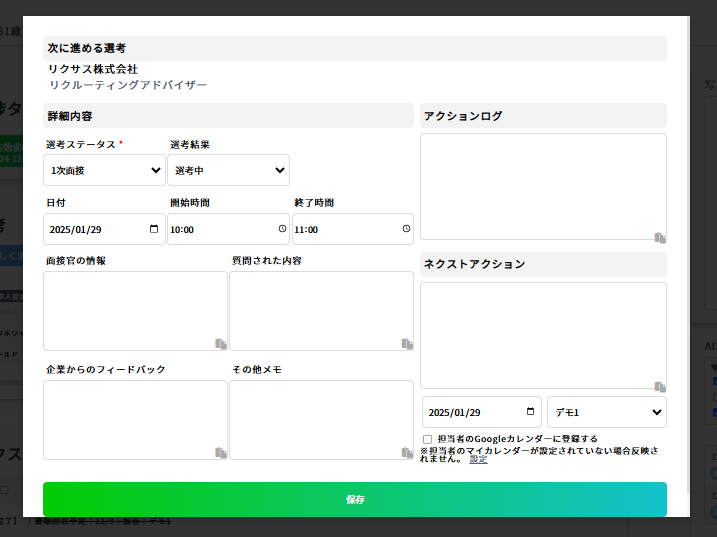
Task: Open clock picker for 開始時間 field
Action: pos(282,229)
